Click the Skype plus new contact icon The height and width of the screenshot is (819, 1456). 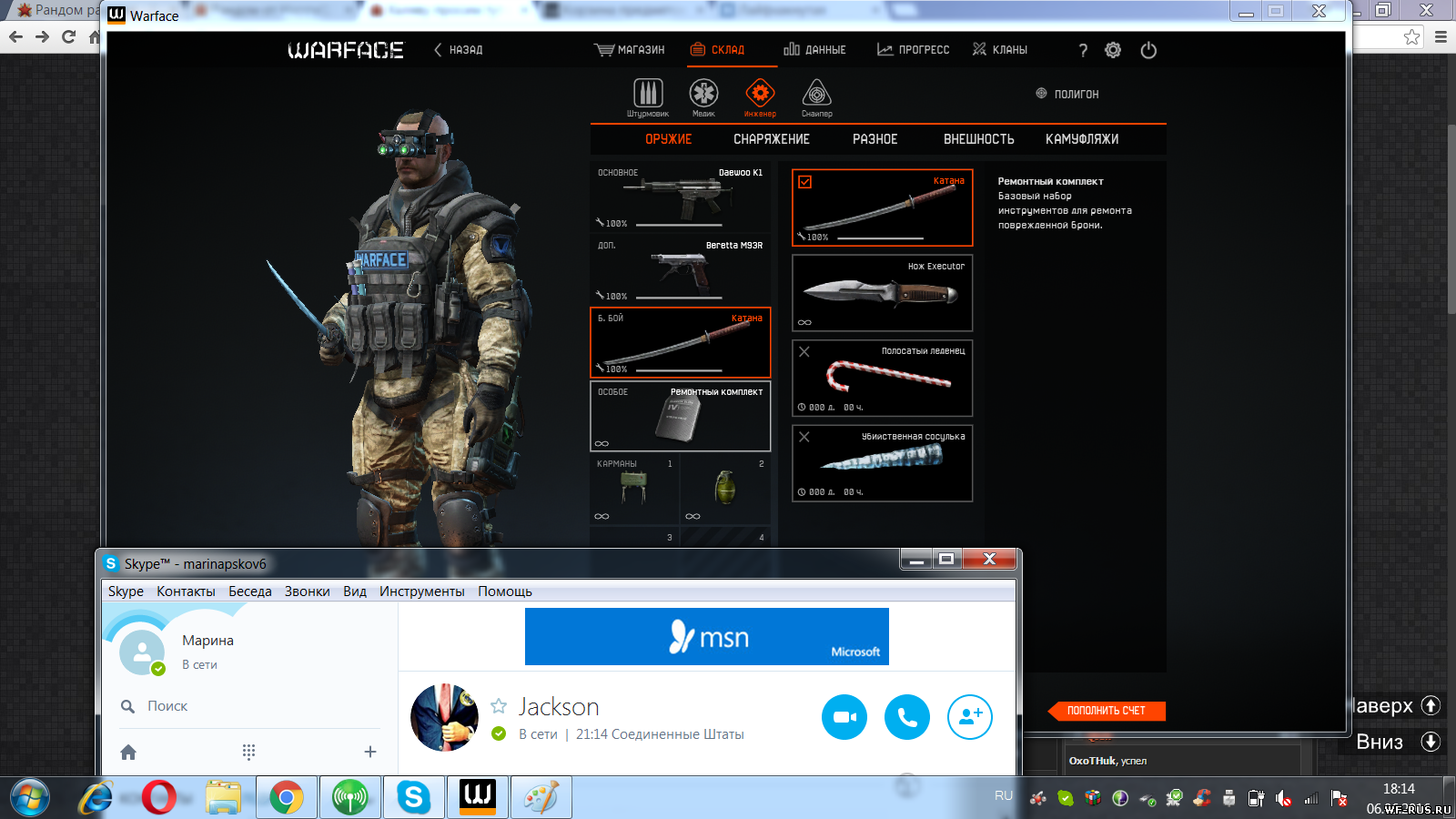pos(370,752)
